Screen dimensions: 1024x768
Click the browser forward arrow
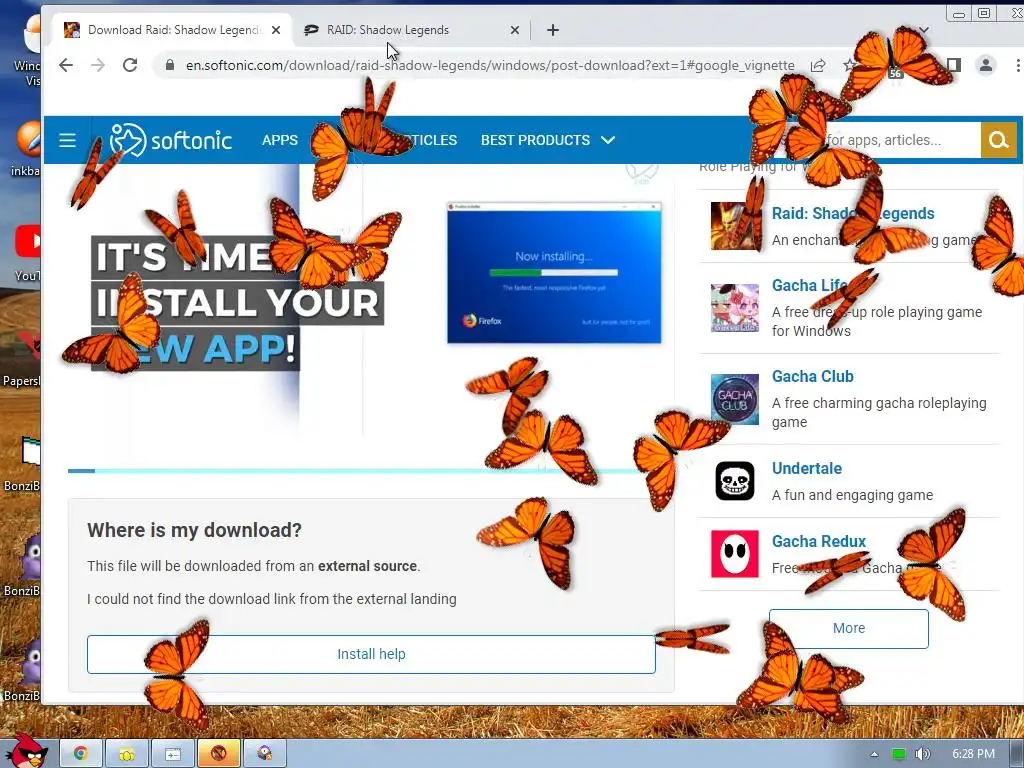click(x=98, y=65)
